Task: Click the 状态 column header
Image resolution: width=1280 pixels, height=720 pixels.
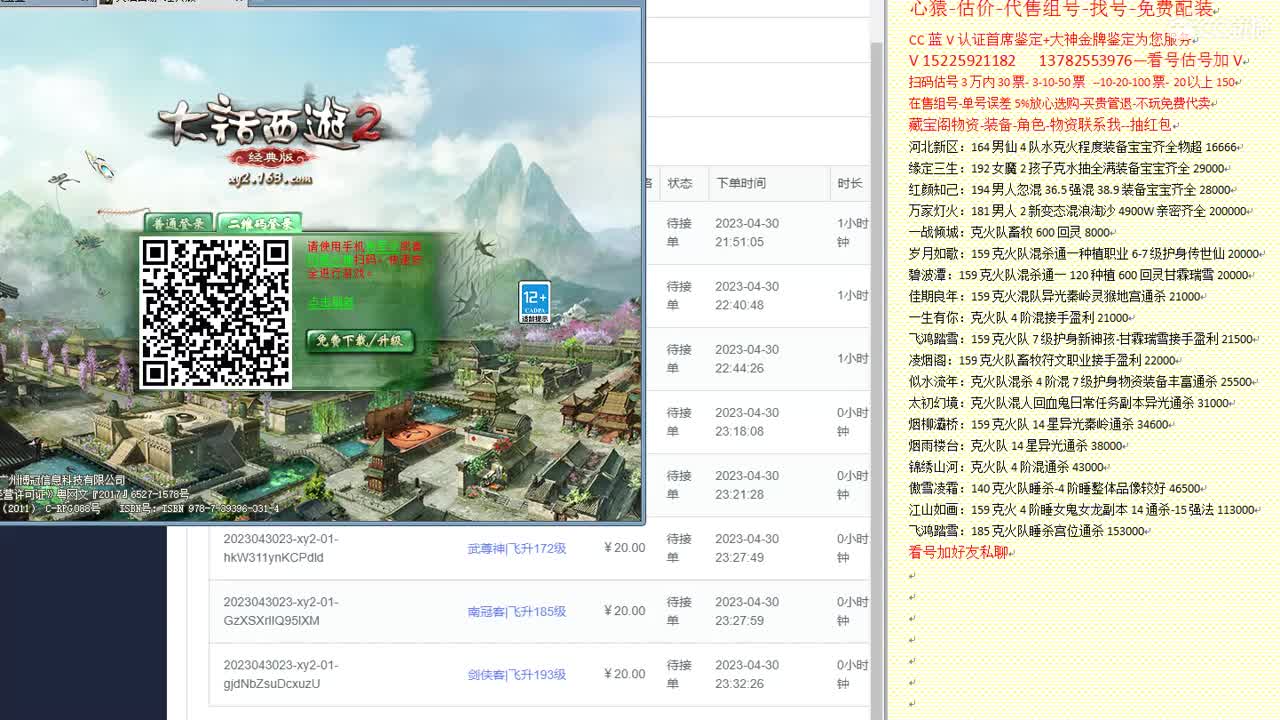Action: [680, 183]
